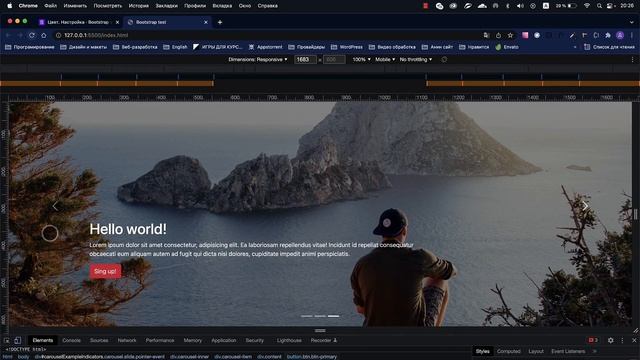This screenshot has height=360, width=640.
Task: Open the Закладки menu
Action: (167, 6)
